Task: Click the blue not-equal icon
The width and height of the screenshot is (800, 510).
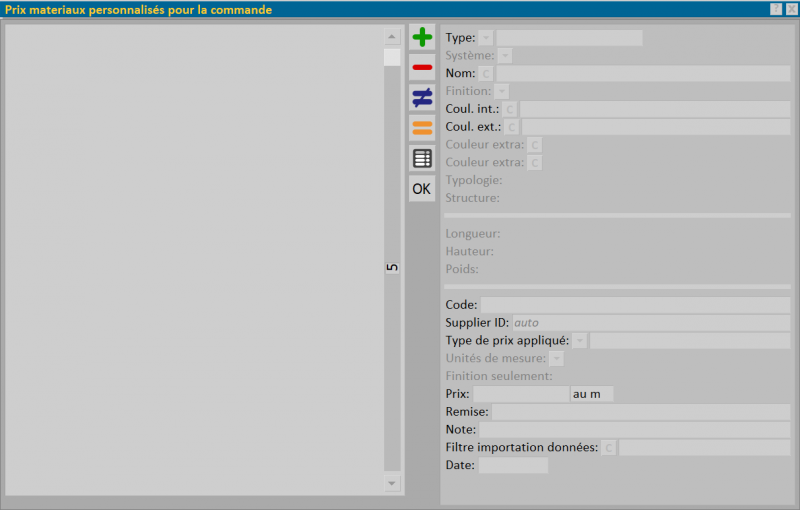Action: 422,97
